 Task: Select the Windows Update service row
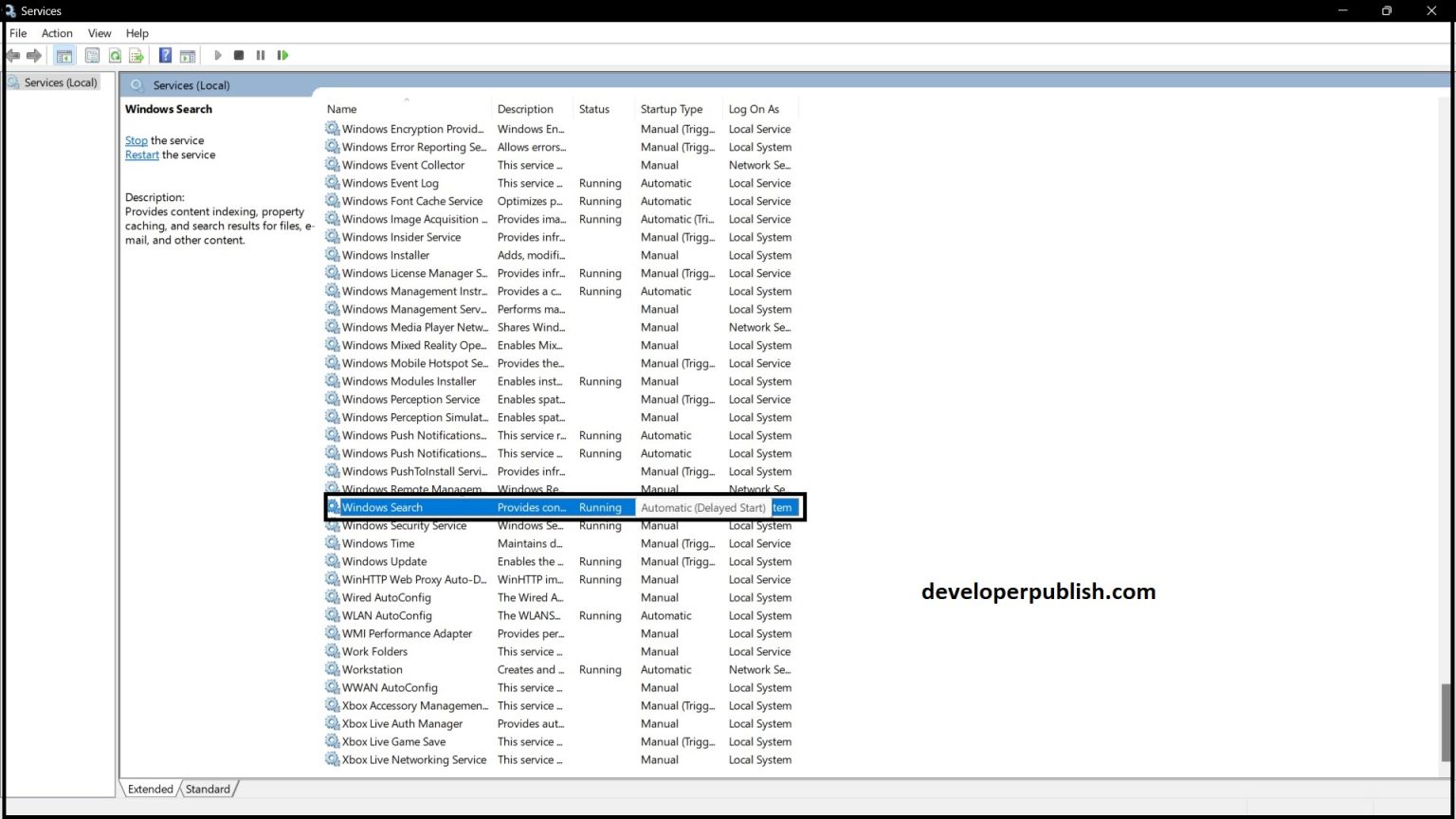pyautogui.click(x=383, y=561)
